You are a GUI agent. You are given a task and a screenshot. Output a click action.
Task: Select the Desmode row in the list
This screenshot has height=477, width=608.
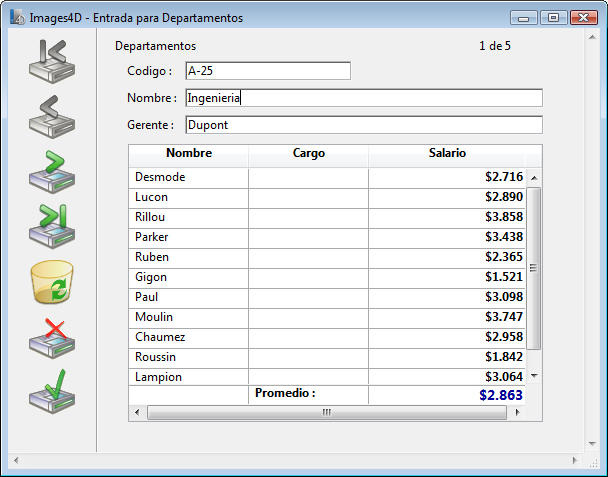(190, 177)
